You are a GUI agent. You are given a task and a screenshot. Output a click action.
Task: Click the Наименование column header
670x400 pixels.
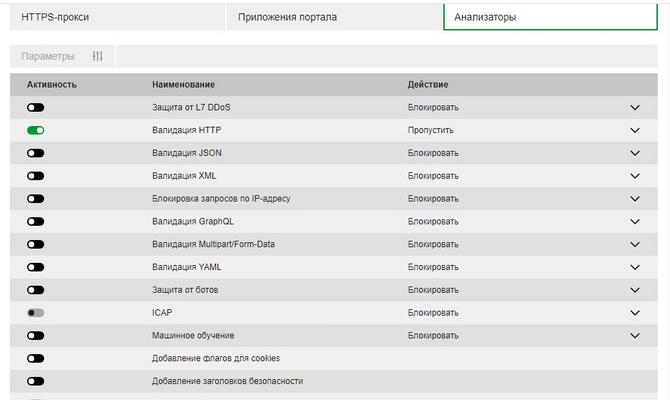click(x=183, y=84)
